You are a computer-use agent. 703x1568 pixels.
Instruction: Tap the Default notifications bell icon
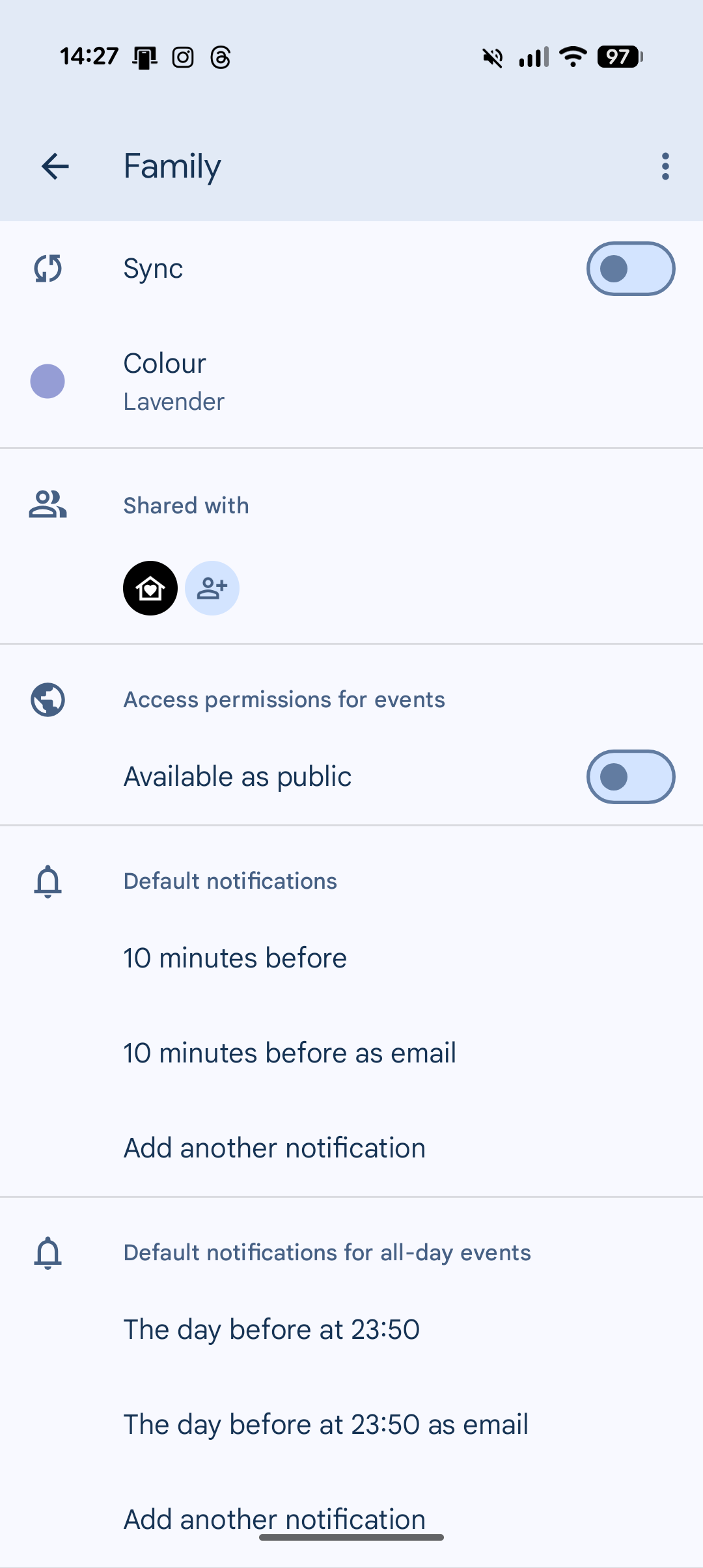[x=48, y=882]
